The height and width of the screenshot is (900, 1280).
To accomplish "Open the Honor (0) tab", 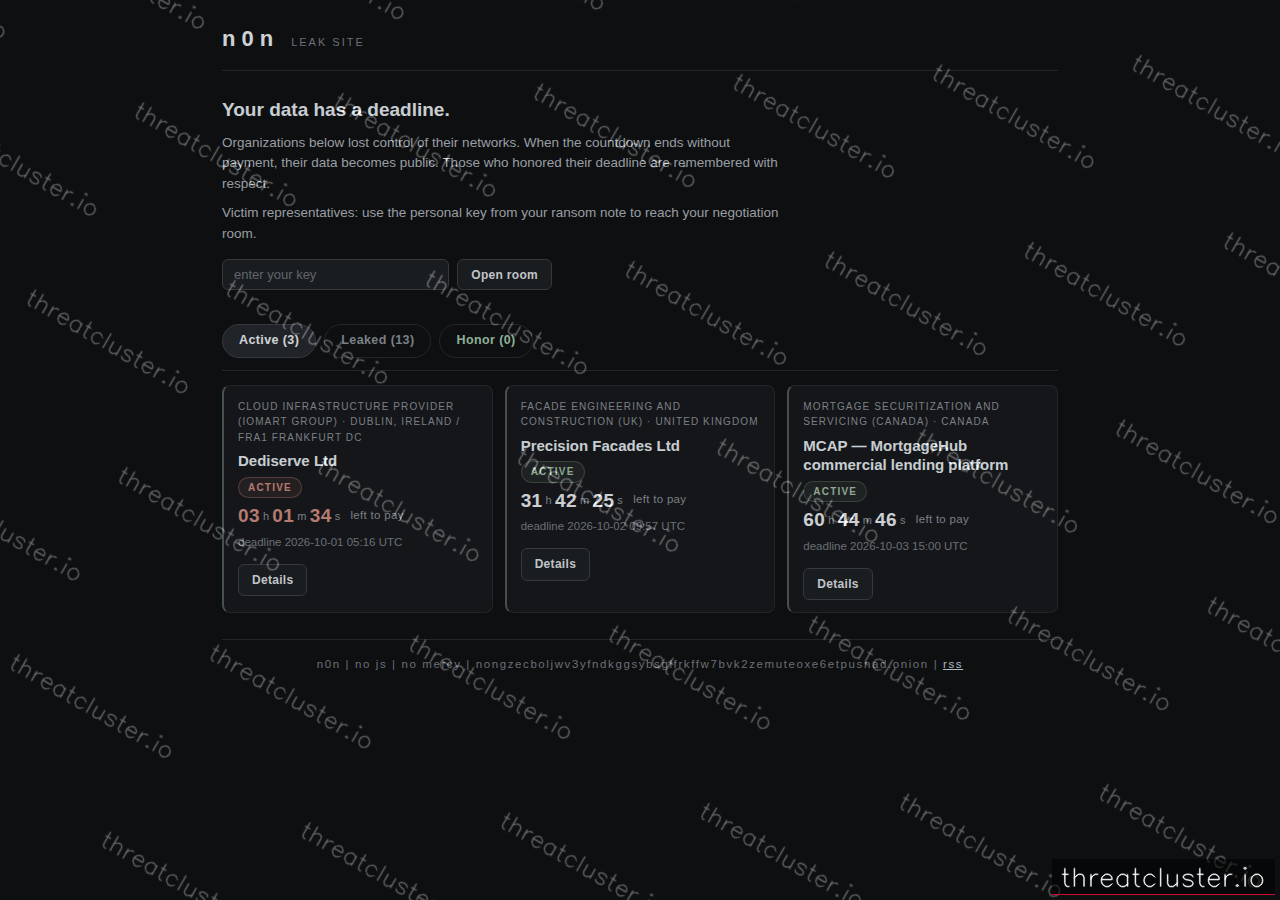I will (486, 340).
